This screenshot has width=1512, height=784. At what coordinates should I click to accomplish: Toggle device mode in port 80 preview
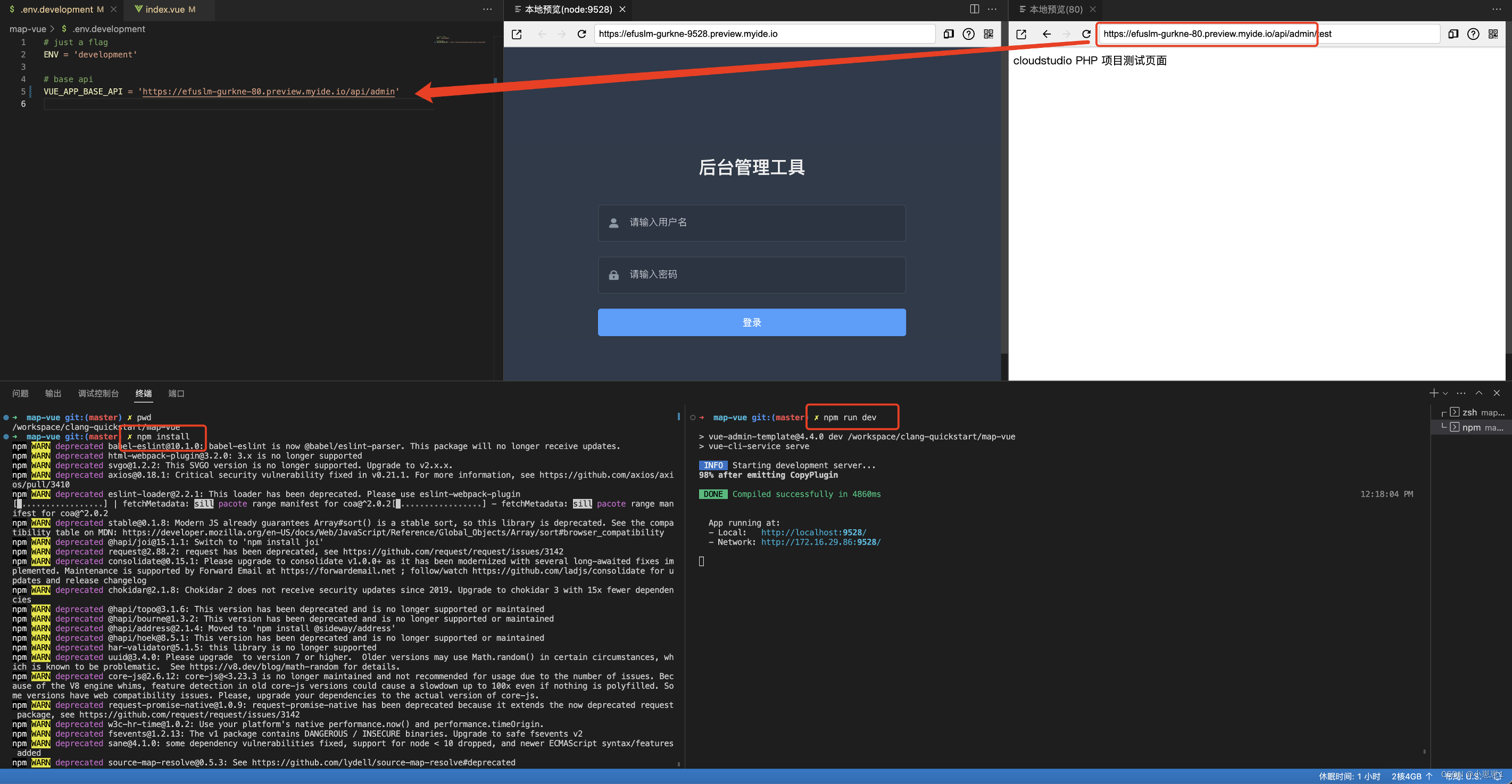click(x=1453, y=34)
